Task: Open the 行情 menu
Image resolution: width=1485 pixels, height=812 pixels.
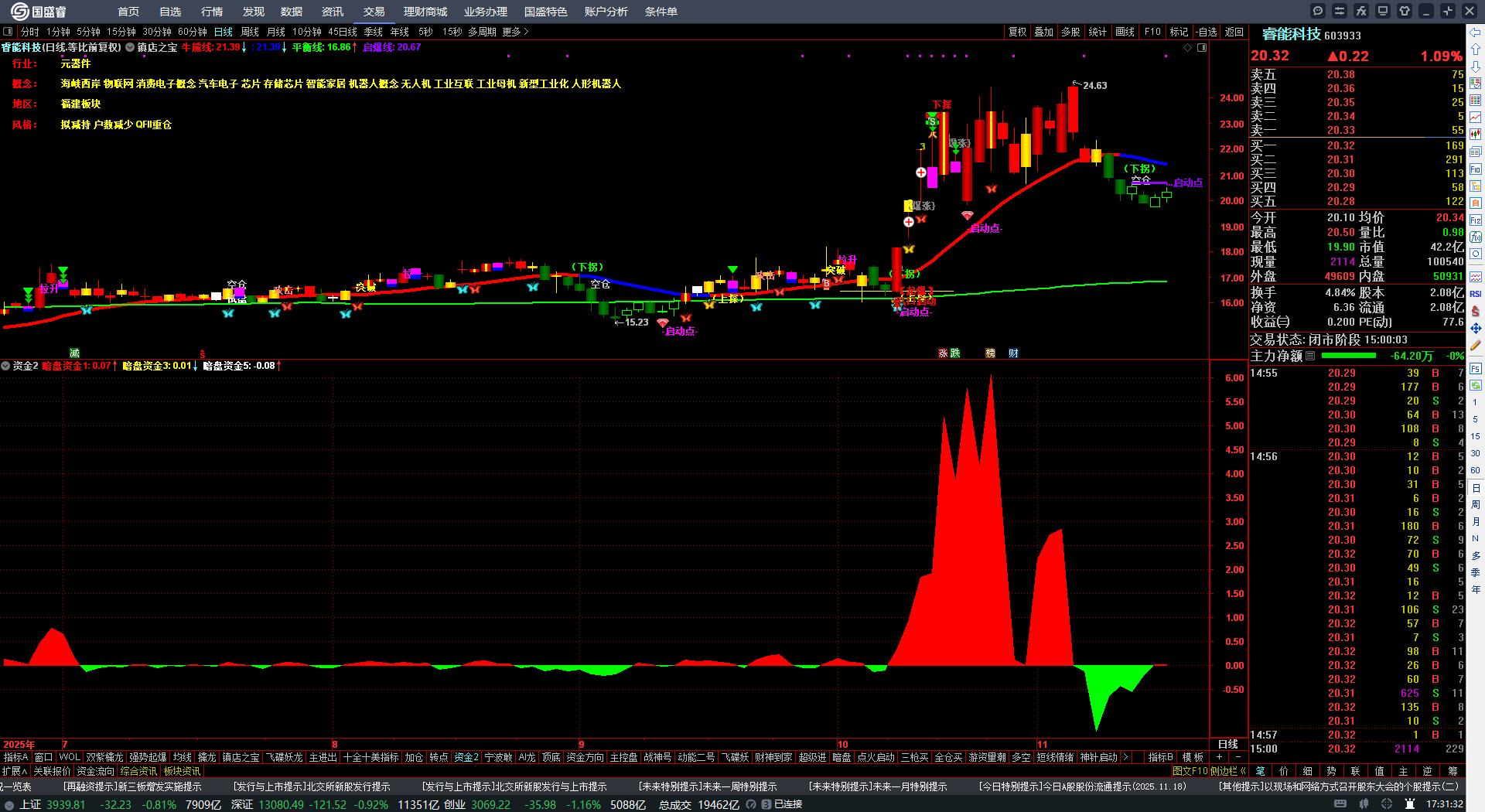Action: (x=212, y=12)
